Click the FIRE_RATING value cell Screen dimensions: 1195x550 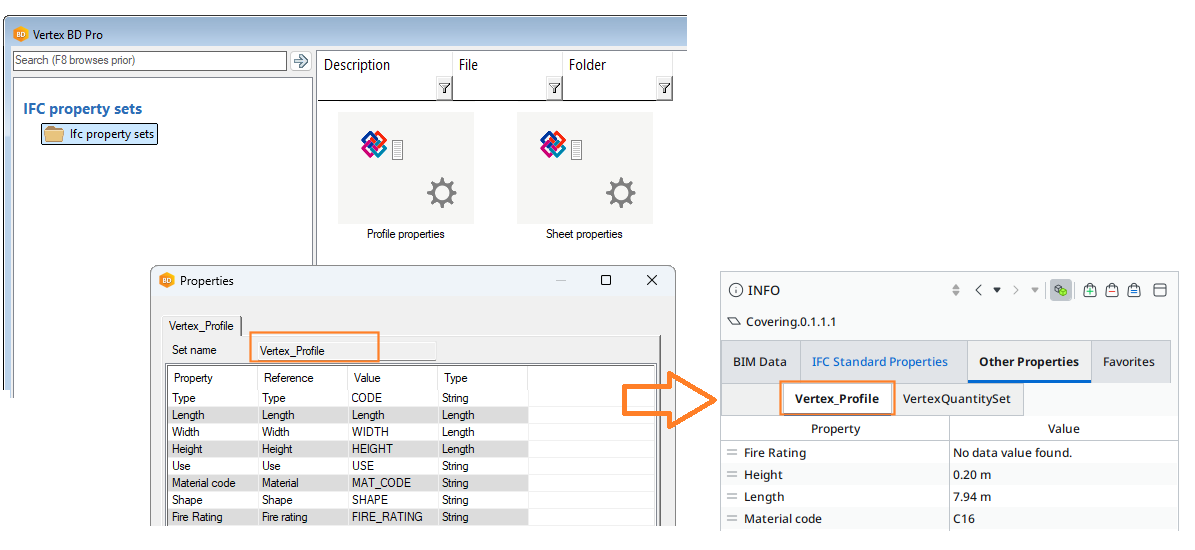pyautogui.click(x=392, y=517)
